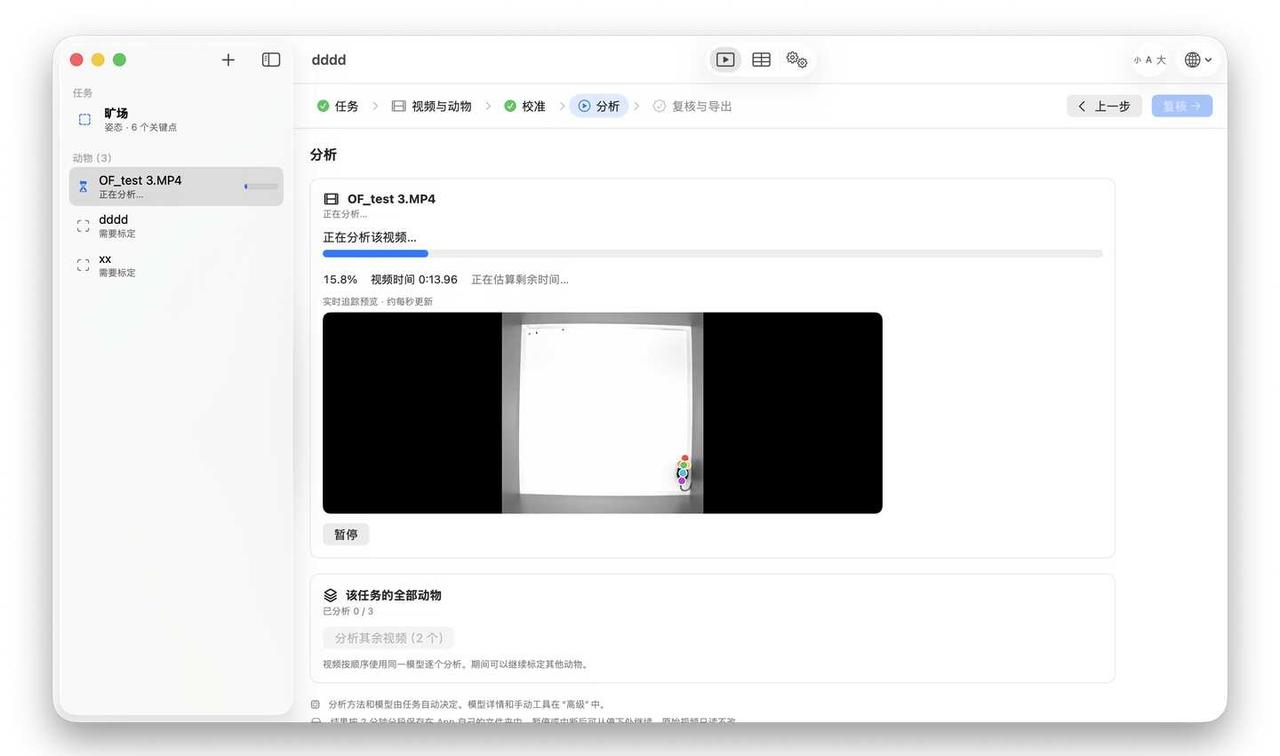Click the film icon in the 视频与动物 step

coord(399,106)
